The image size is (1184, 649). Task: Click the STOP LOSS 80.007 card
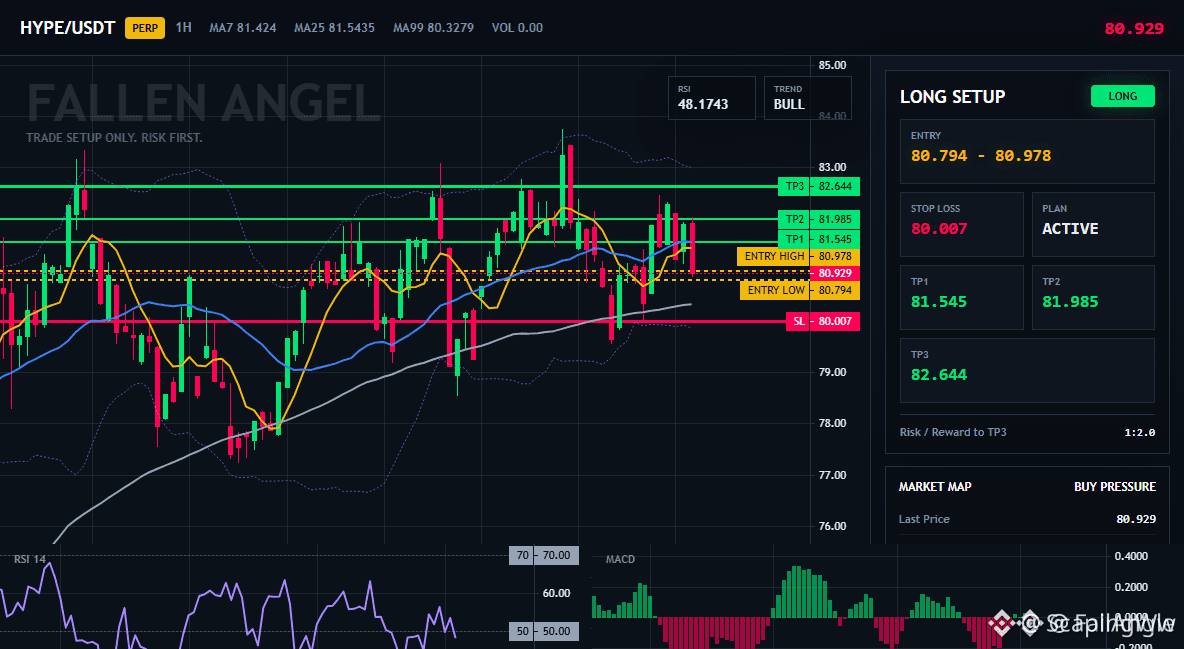[961, 224]
